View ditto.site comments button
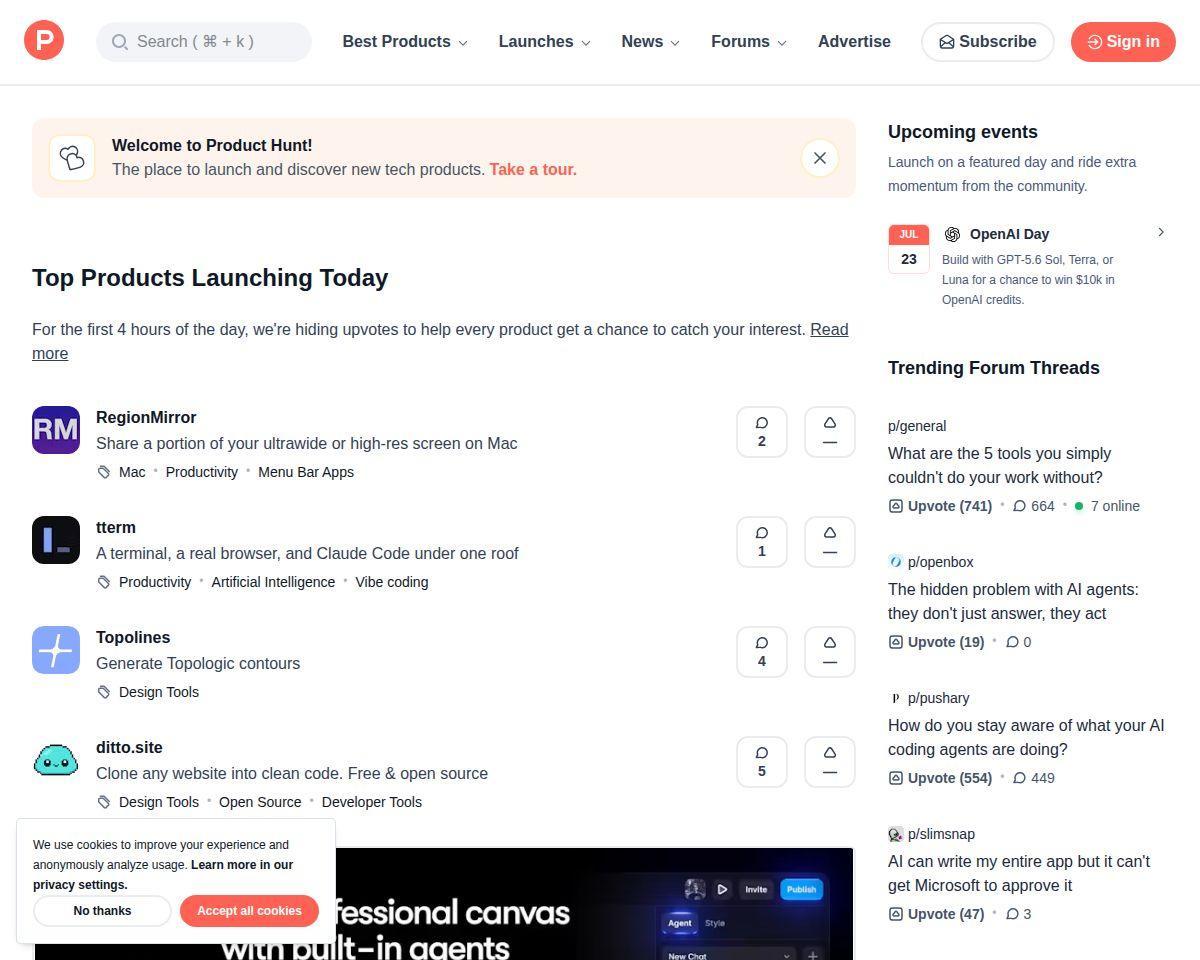This screenshot has height=960, width=1200. point(762,762)
